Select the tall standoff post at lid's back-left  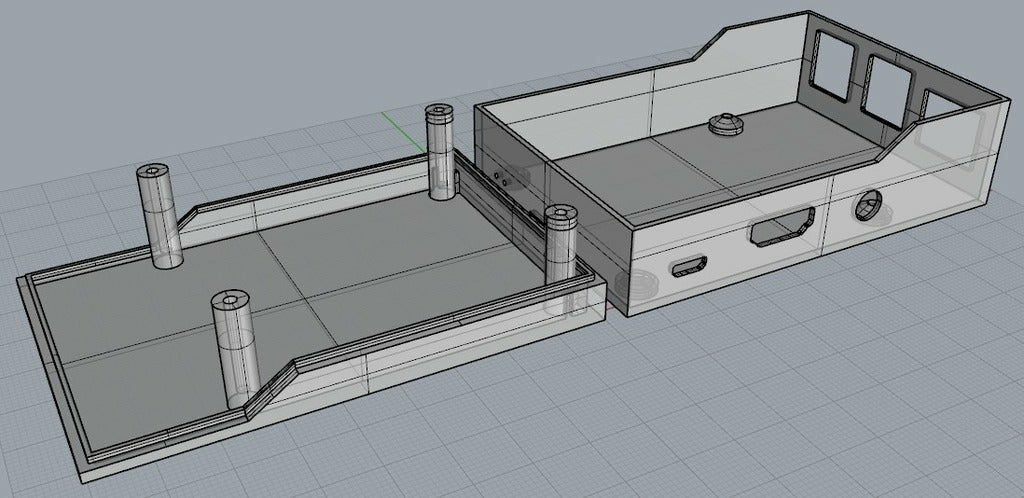159,215
